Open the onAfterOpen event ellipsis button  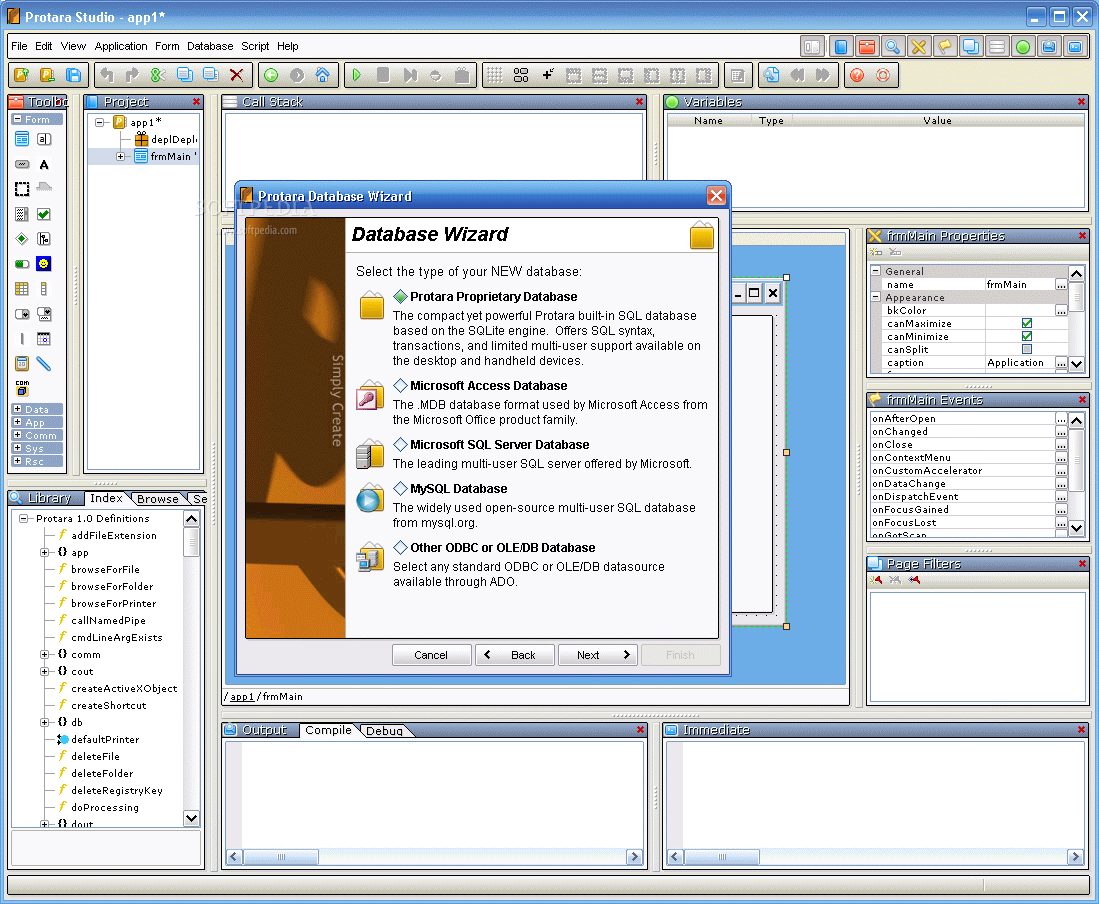[1061, 418]
